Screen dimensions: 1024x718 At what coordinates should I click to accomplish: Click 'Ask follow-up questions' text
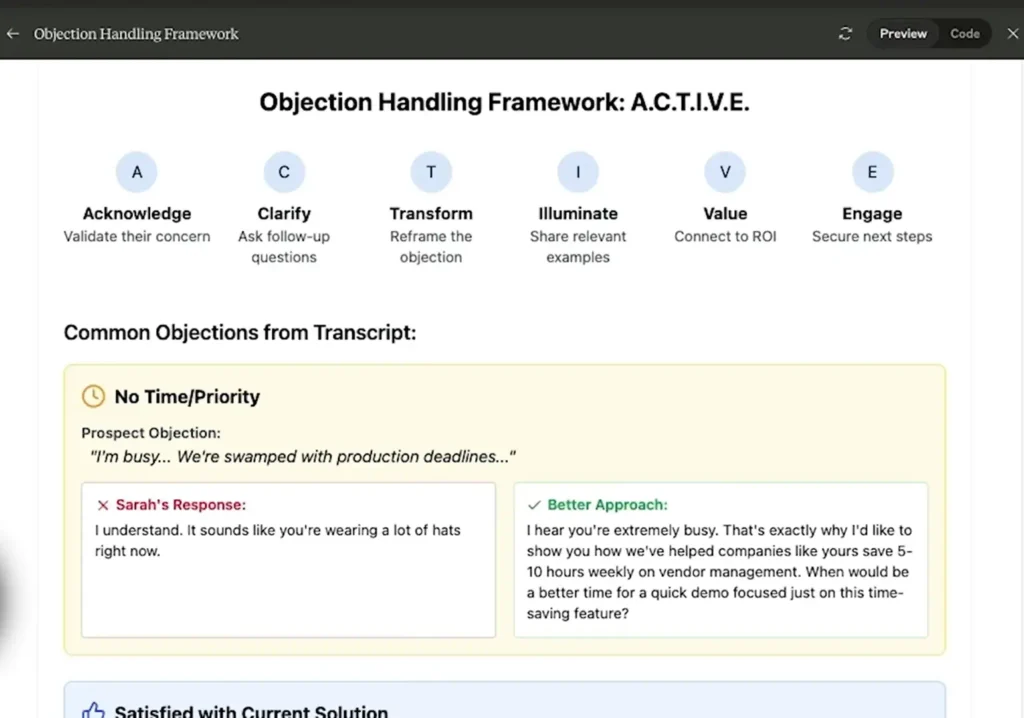click(x=284, y=247)
